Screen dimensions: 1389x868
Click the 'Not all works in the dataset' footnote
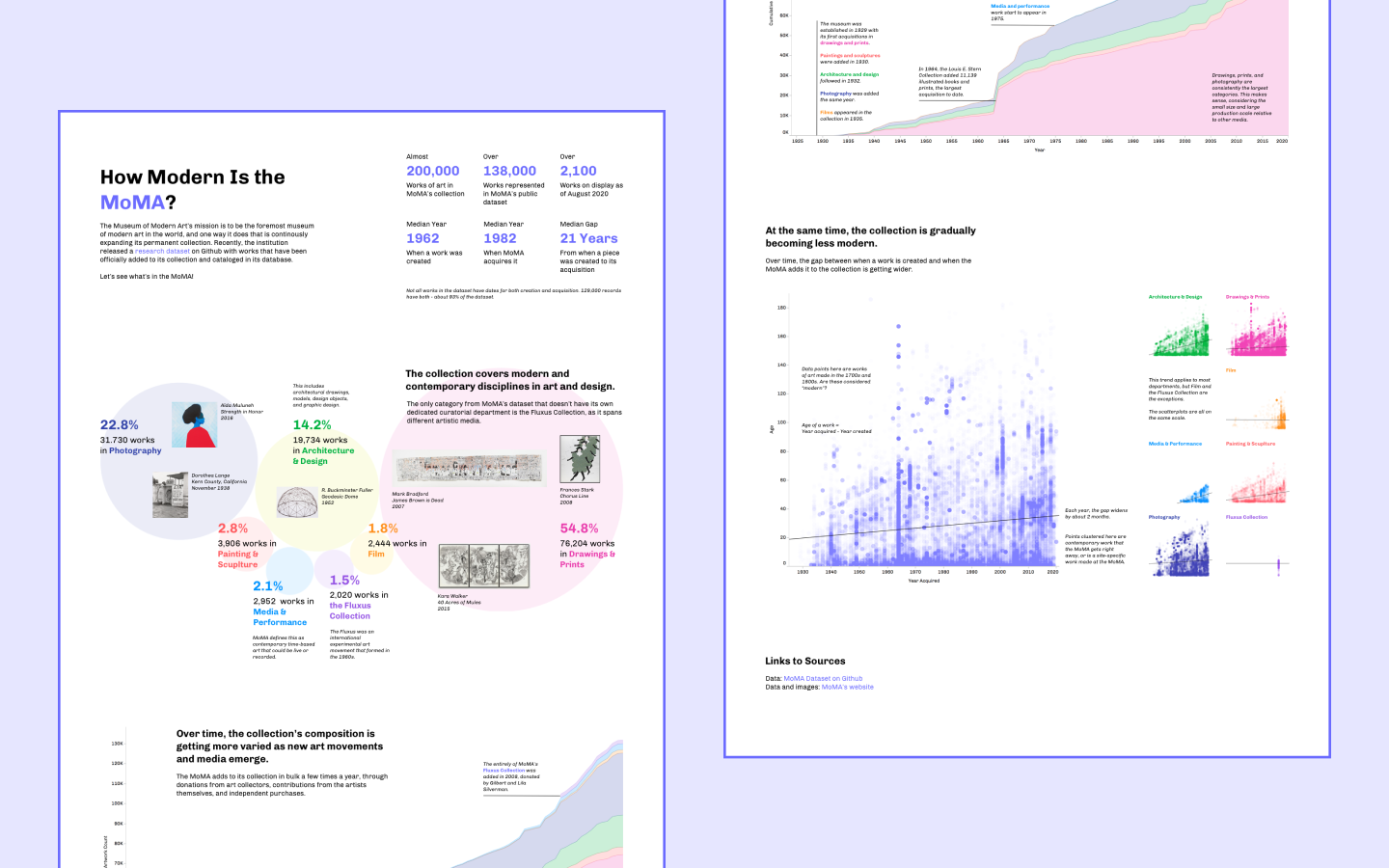click(x=513, y=293)
